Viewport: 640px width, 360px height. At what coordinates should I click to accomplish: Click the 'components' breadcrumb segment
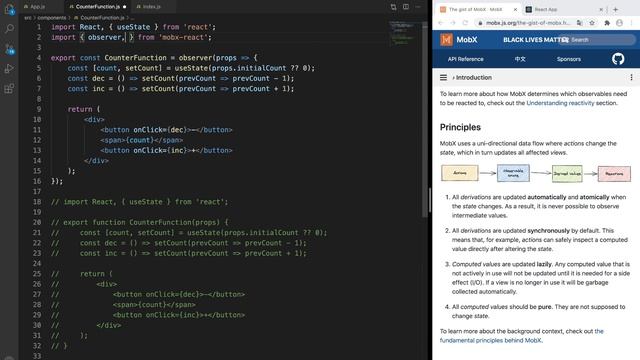(51, 18)
